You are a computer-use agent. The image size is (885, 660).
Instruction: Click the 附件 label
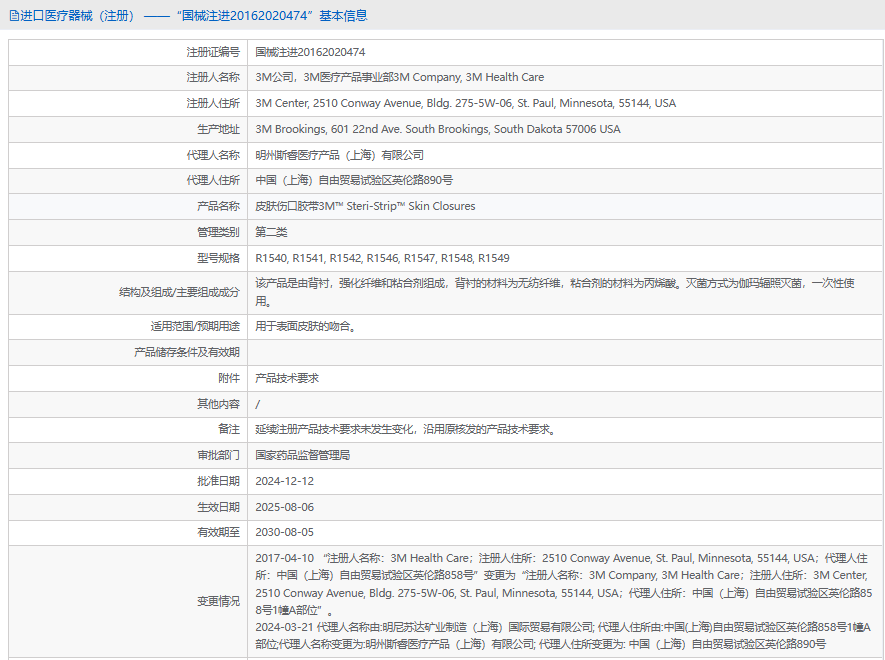pyautogui.click(x=229, y=378)
